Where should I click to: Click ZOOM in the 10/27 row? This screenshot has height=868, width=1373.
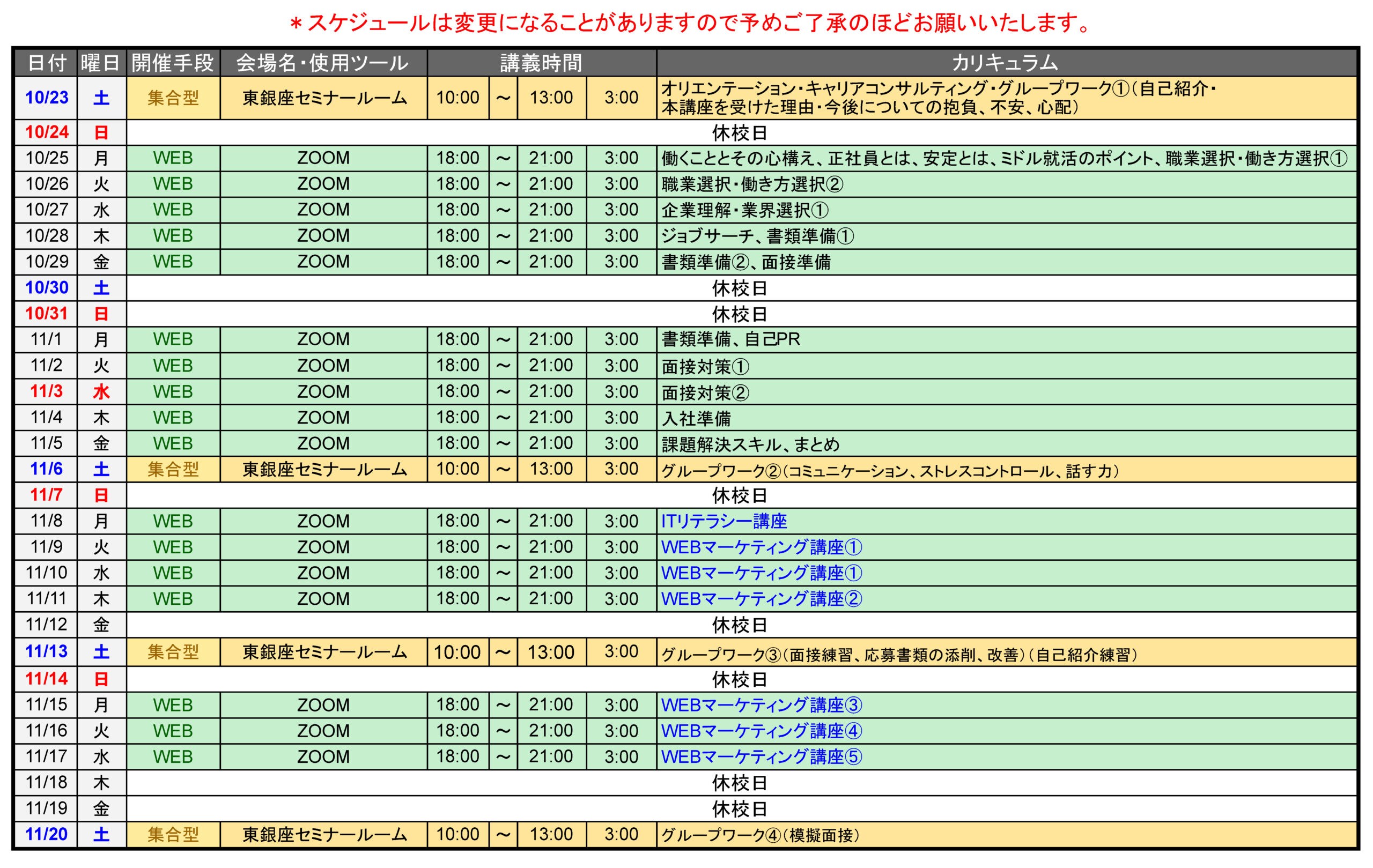pyautogui.click(x=323, y=210)
